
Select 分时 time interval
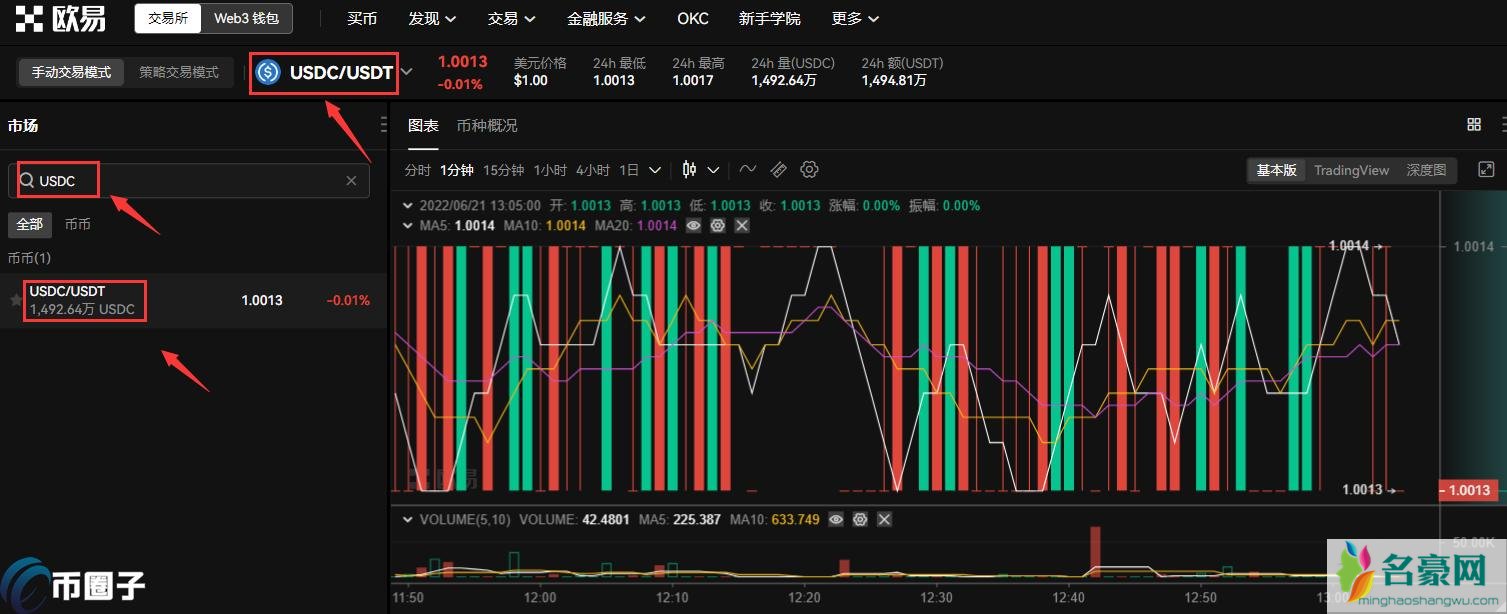(418, 170)
